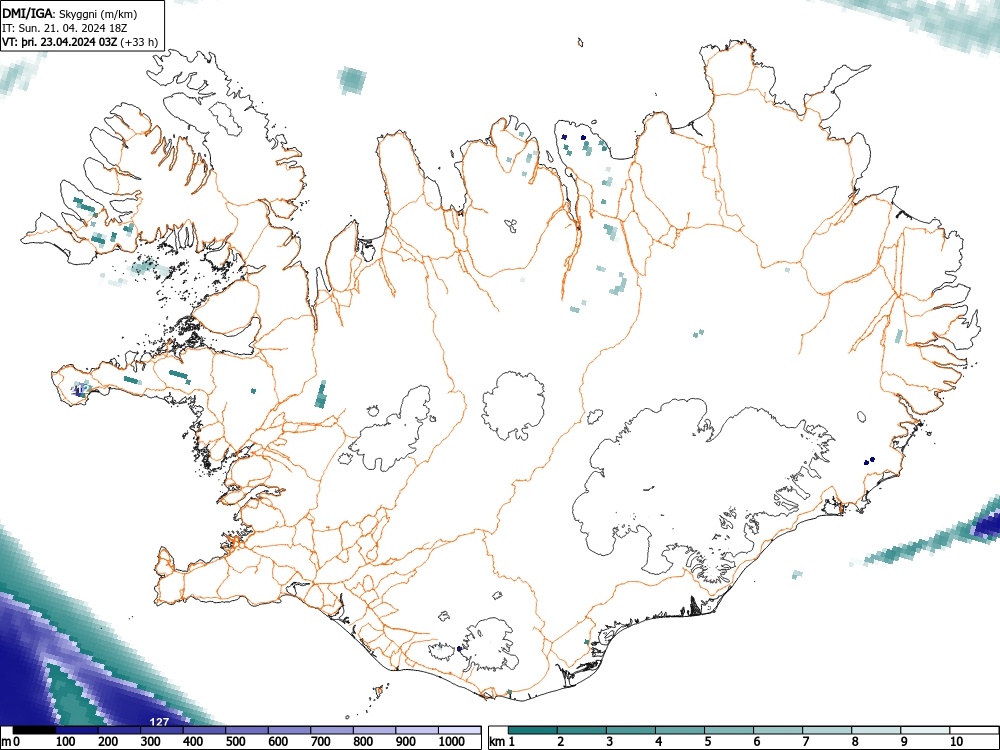Click the '42' value label on the western peninsula tip
1000x750 pixels.
point(82,388)
